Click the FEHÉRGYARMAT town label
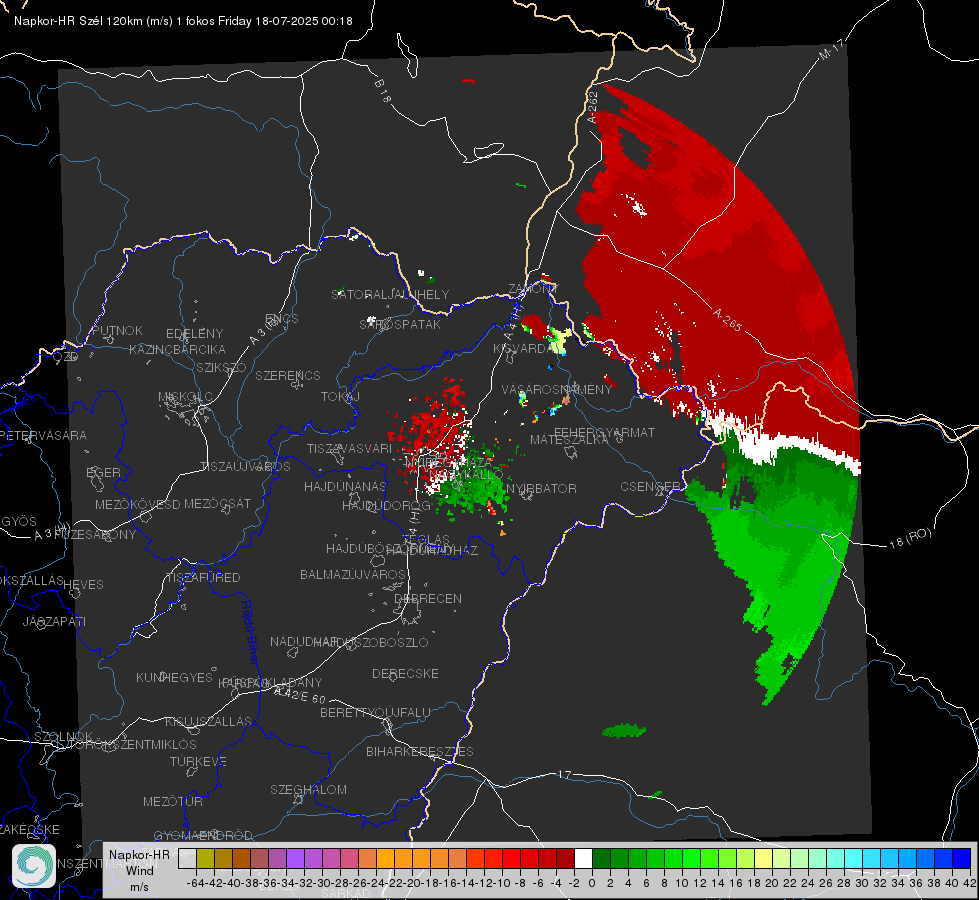Image resolution: width=979 pixels, height=900 pixels. coord(604,432)
